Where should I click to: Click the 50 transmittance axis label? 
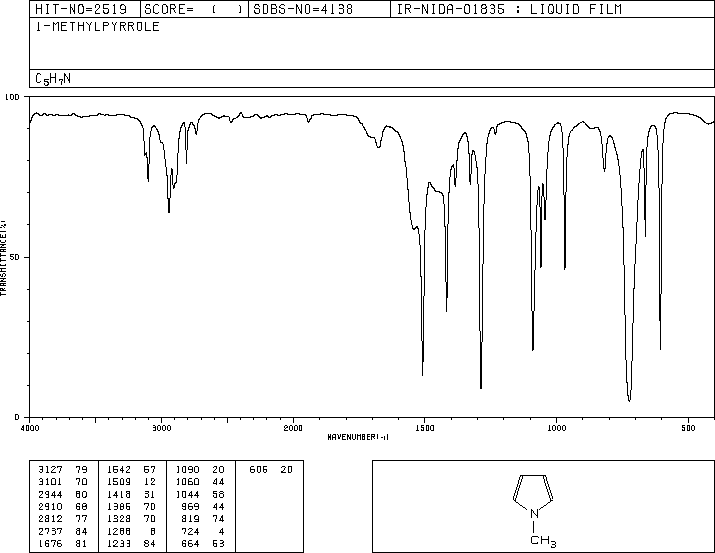[14, 257]
